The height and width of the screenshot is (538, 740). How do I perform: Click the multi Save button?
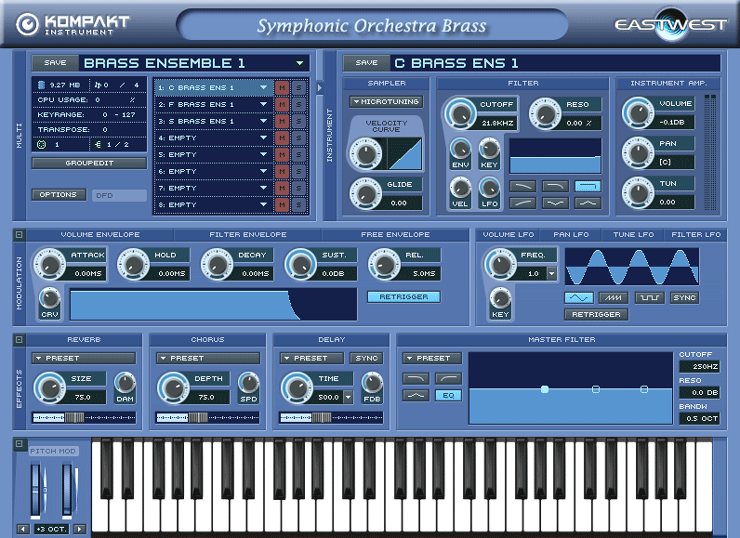tap(55, 63)
